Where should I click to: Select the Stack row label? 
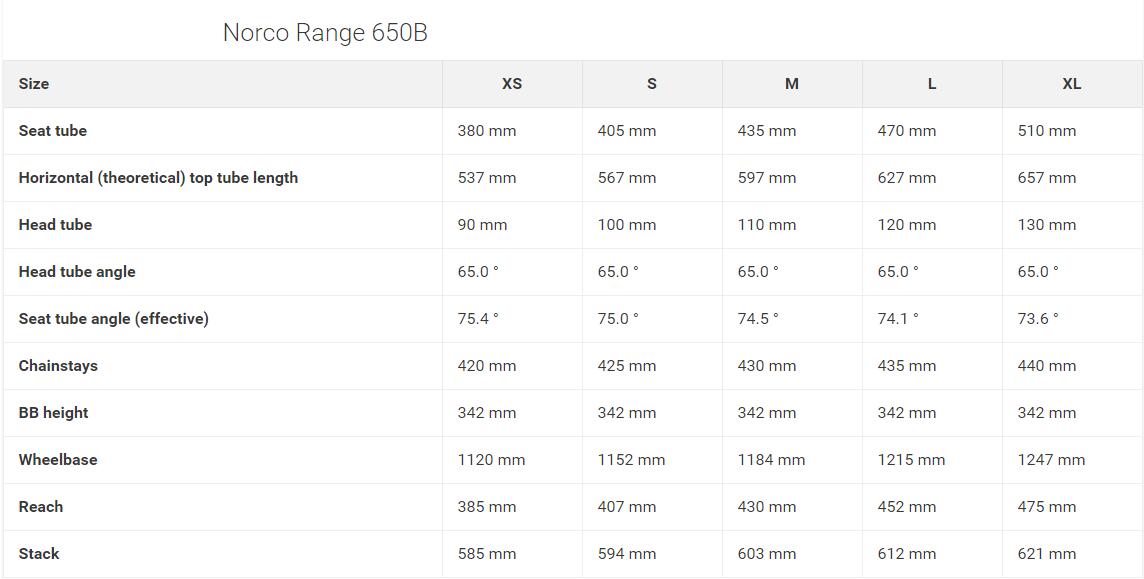coord(39,554)
